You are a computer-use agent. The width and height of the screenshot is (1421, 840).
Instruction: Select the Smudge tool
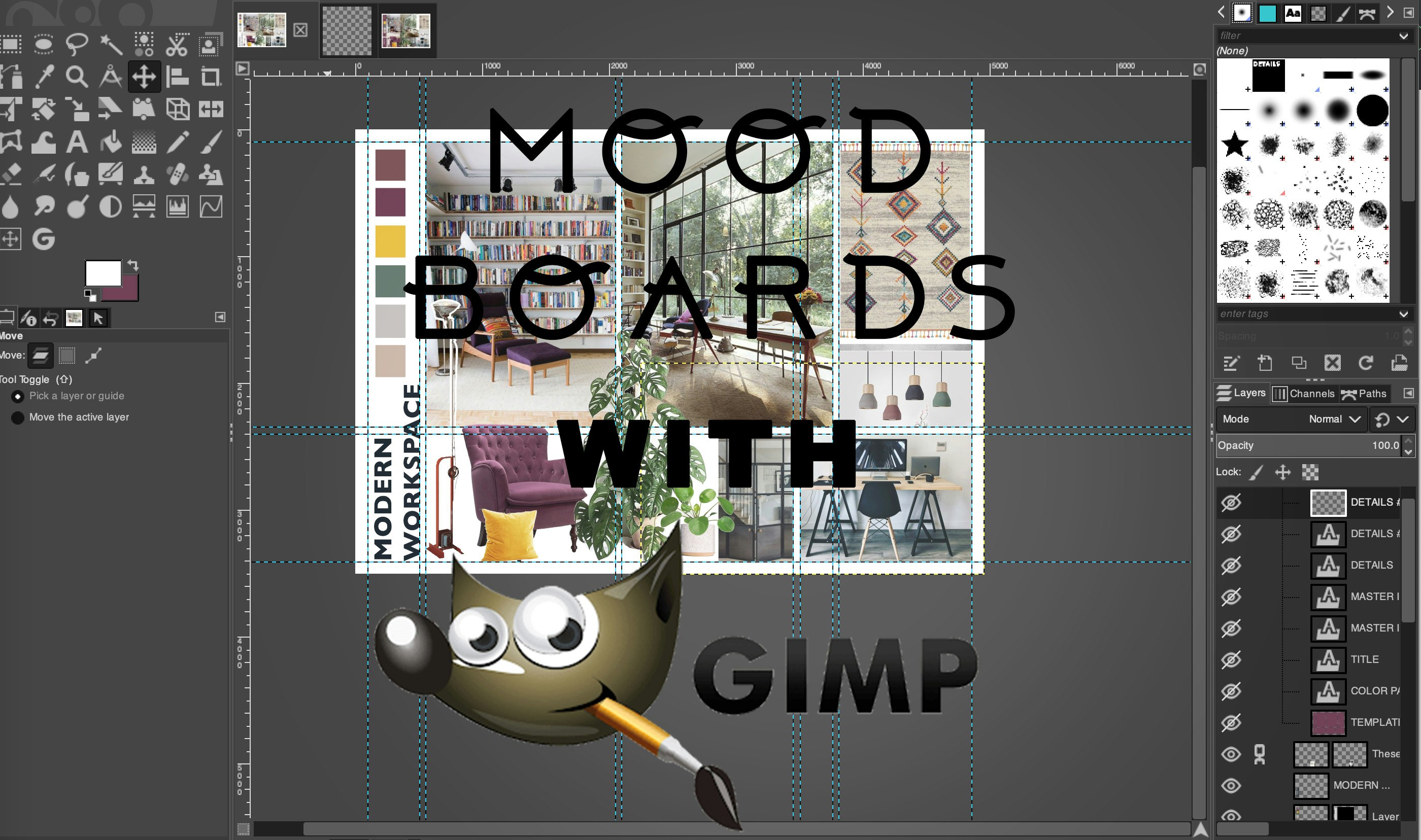[x=44, y=206]
